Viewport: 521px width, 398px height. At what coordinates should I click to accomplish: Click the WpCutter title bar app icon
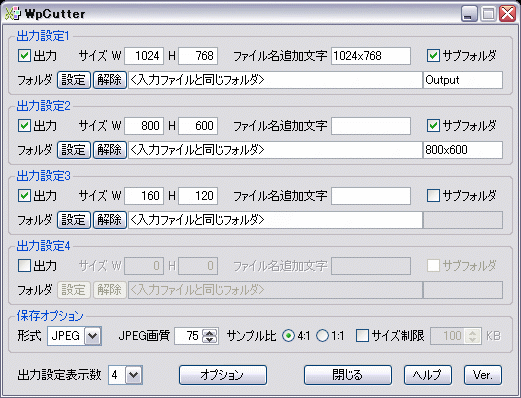click(x=13, y=14)
